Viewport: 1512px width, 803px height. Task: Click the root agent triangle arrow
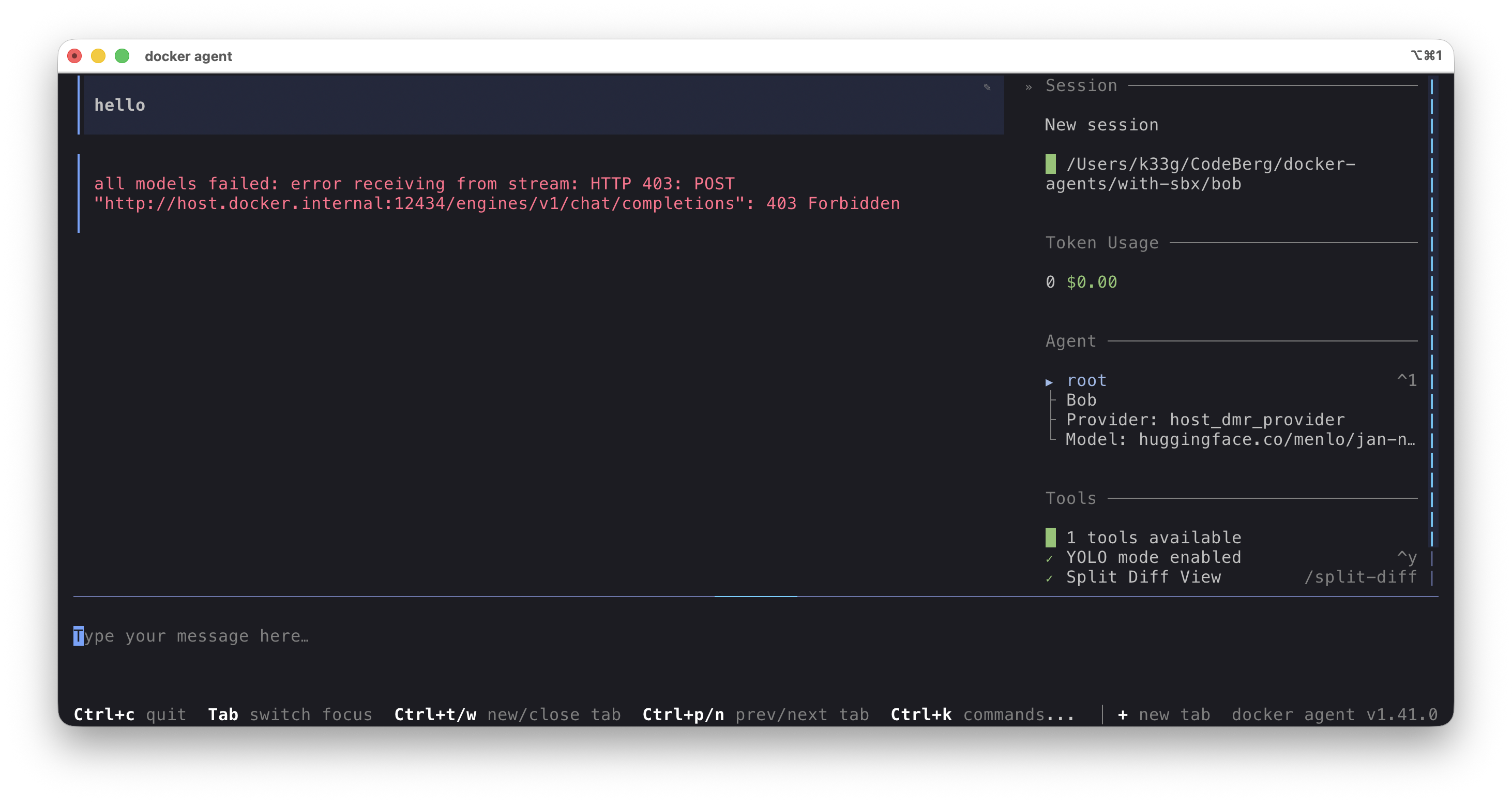(x=1049, y=382)
